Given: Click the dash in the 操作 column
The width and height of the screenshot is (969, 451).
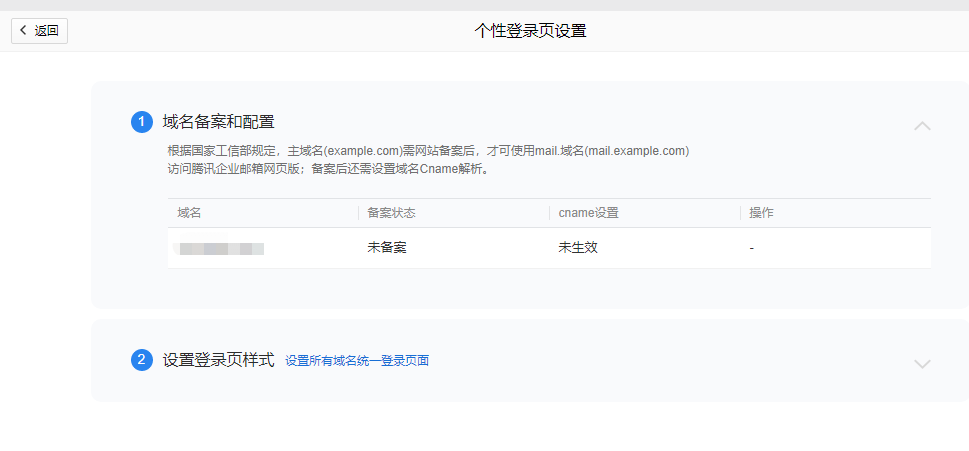Looking at the screenshot, I should (751, 248).
